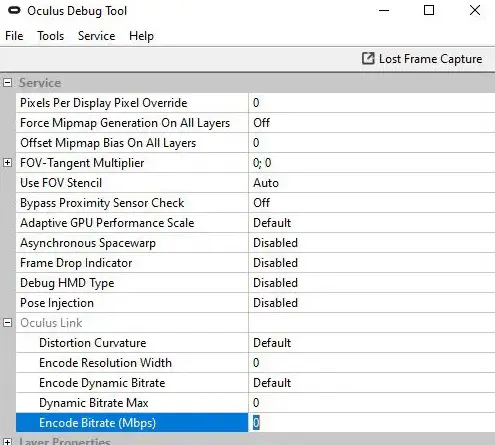Change Distortion Curvature Default value
The height and width of the screenshot is (445, 495).
(x=372, y=343)
